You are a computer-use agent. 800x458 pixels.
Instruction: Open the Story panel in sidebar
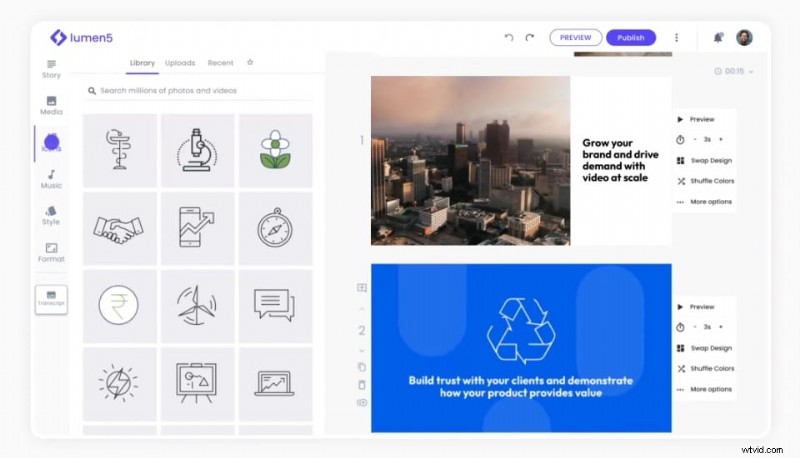point(51,68)
